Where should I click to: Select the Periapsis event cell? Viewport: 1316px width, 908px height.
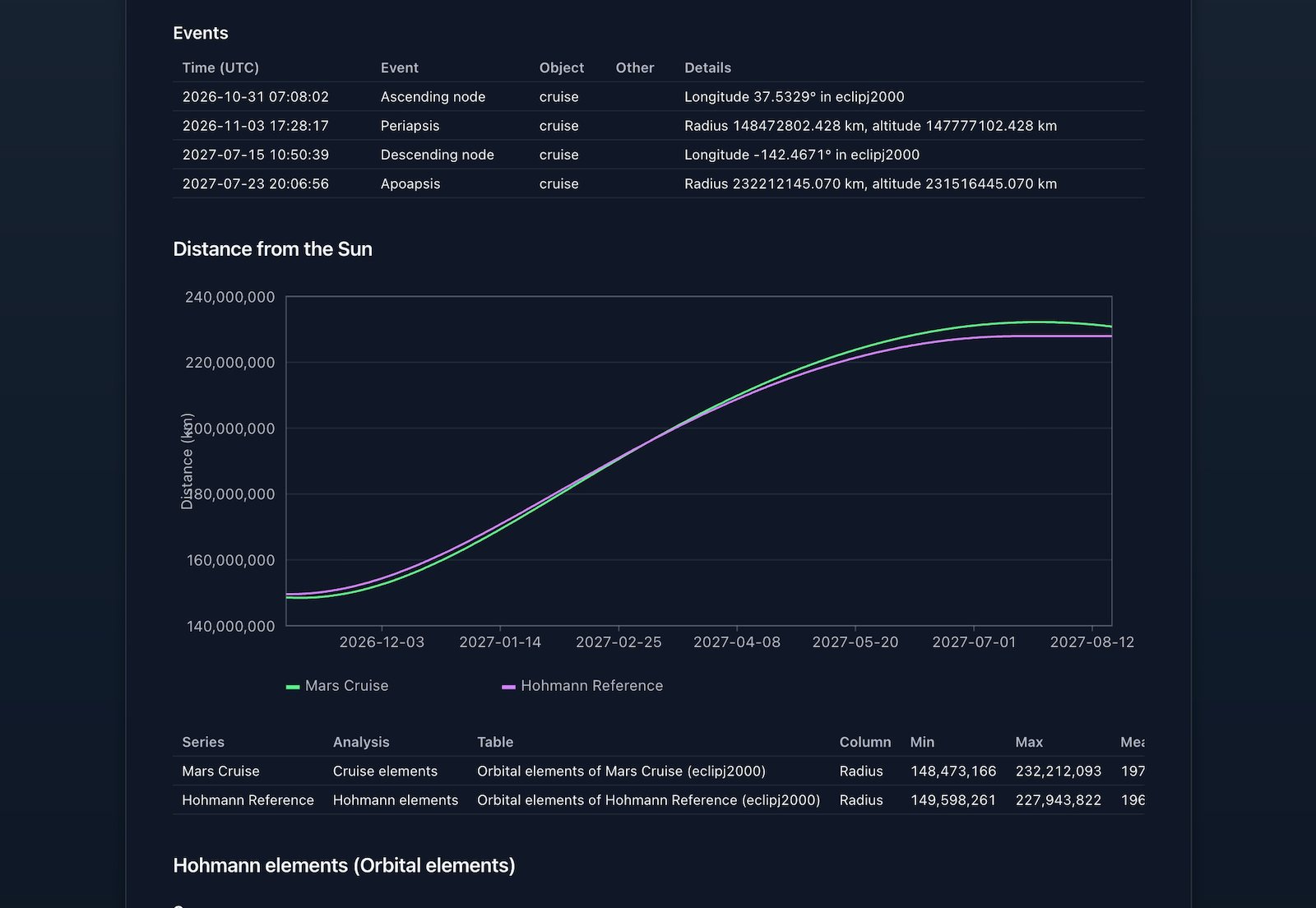point(410,126)
